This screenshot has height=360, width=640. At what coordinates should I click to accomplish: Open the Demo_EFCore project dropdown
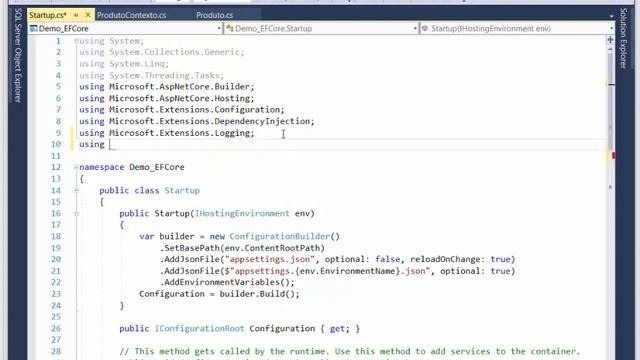[x=126, y=29]
